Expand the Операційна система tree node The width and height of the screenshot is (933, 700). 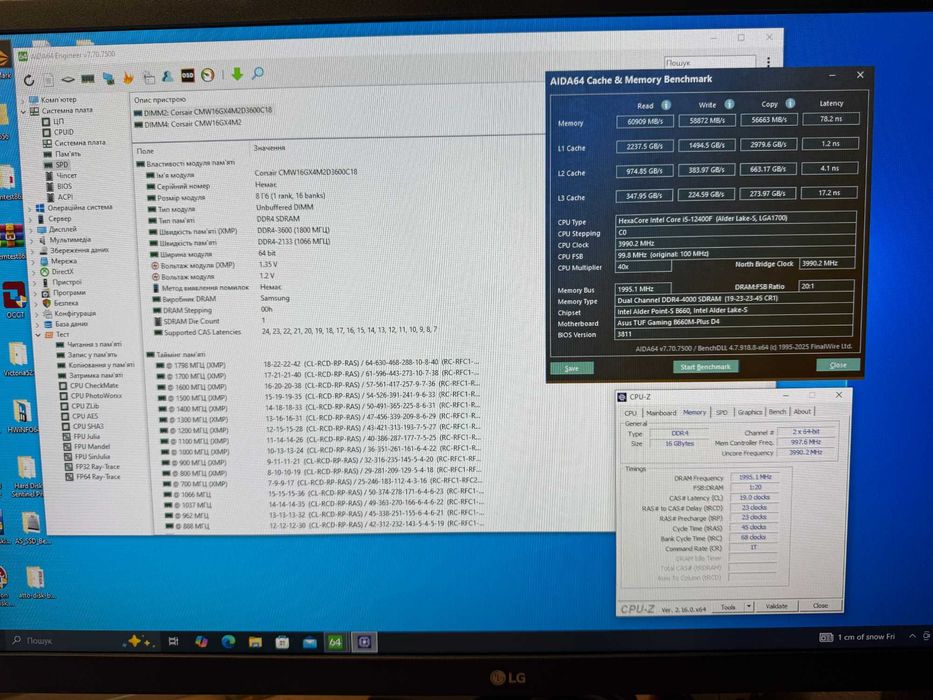coord(30,208)
